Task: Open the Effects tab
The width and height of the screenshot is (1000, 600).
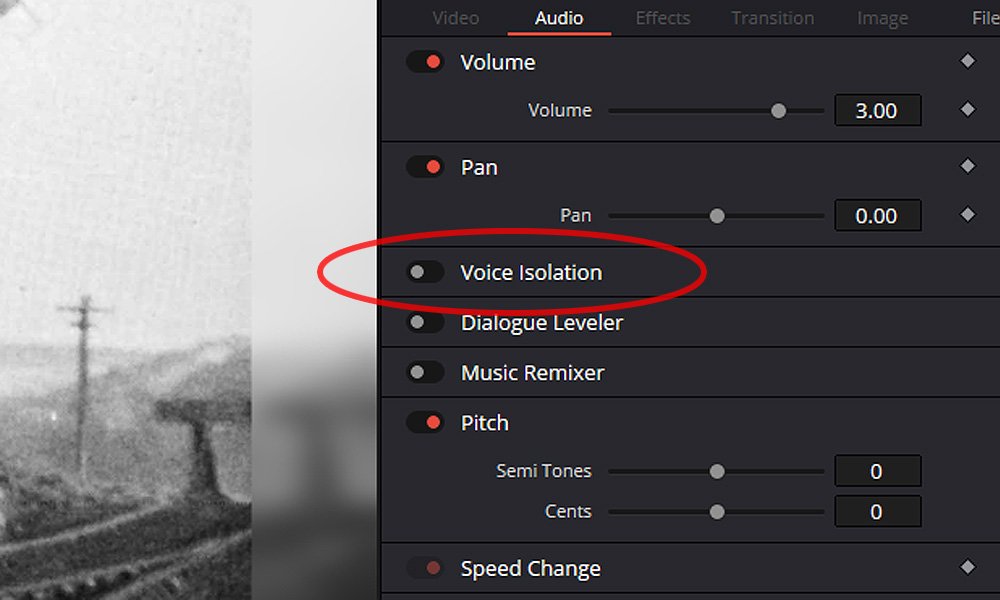Action: (663, 18)
